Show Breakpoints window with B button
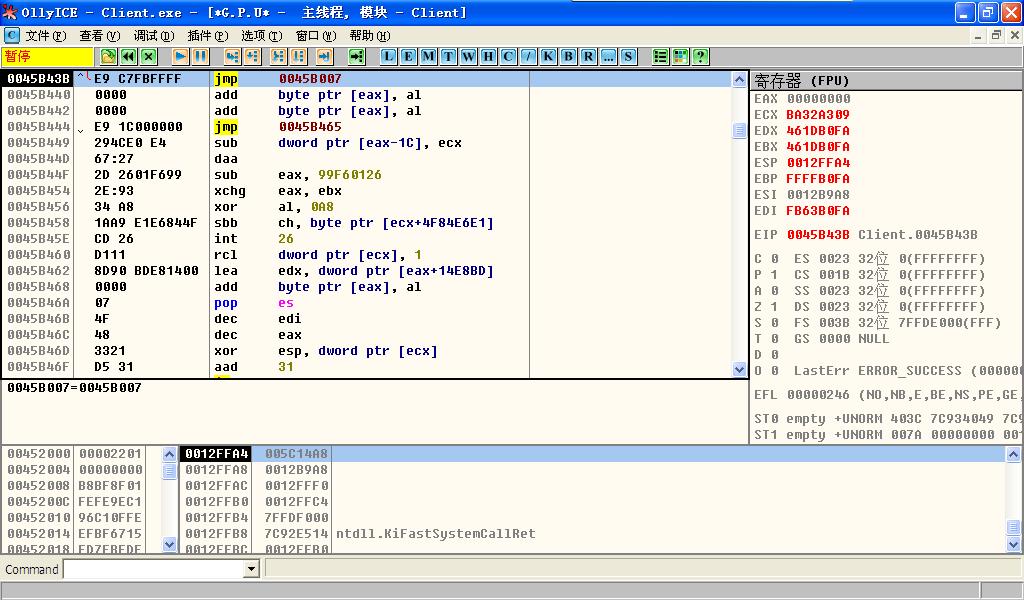Viewport: 1024px width, 600px height. click(x=569, y=56)
